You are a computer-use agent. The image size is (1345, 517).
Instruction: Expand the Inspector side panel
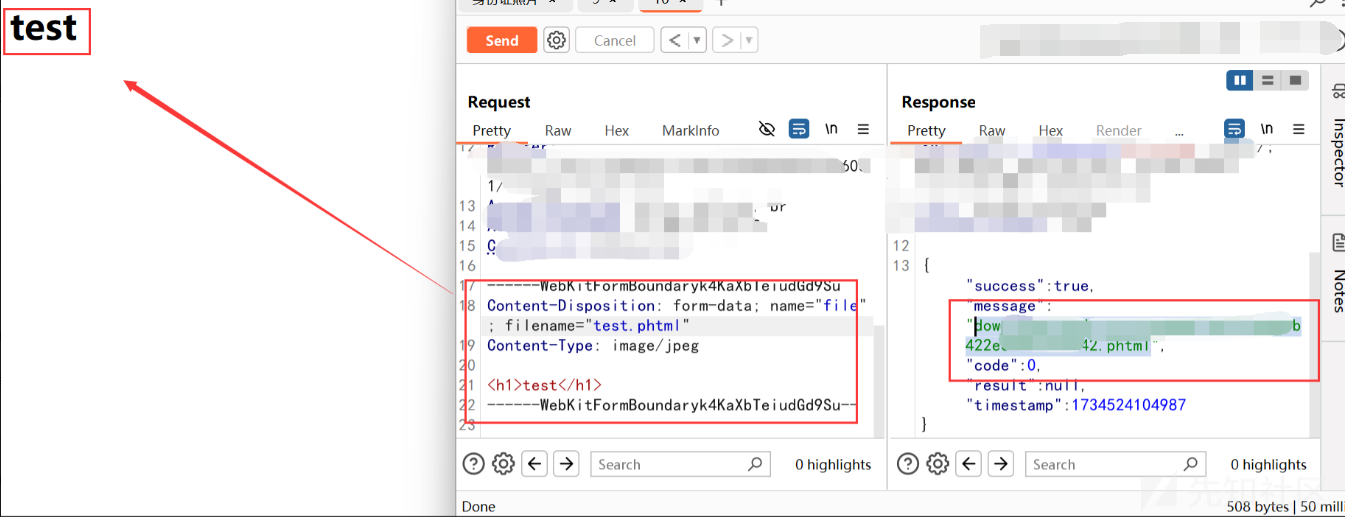pos(1338,153)
